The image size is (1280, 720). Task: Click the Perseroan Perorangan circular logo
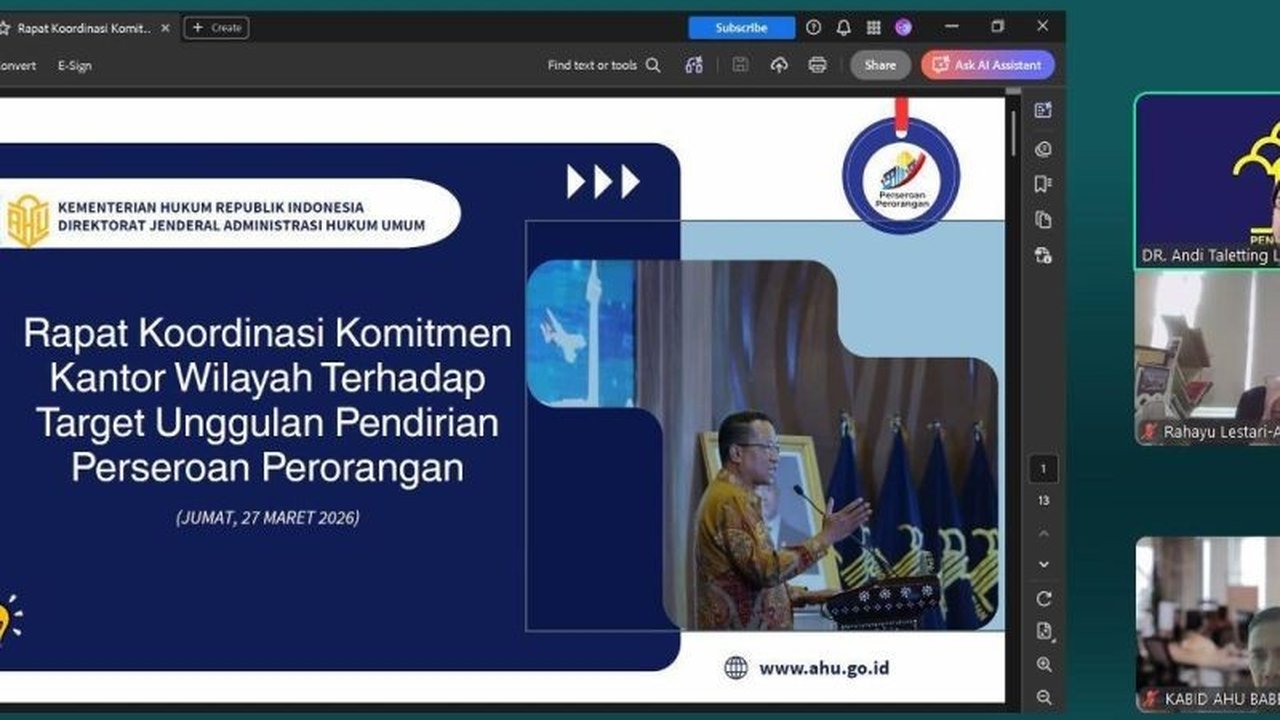click(901, 176)
